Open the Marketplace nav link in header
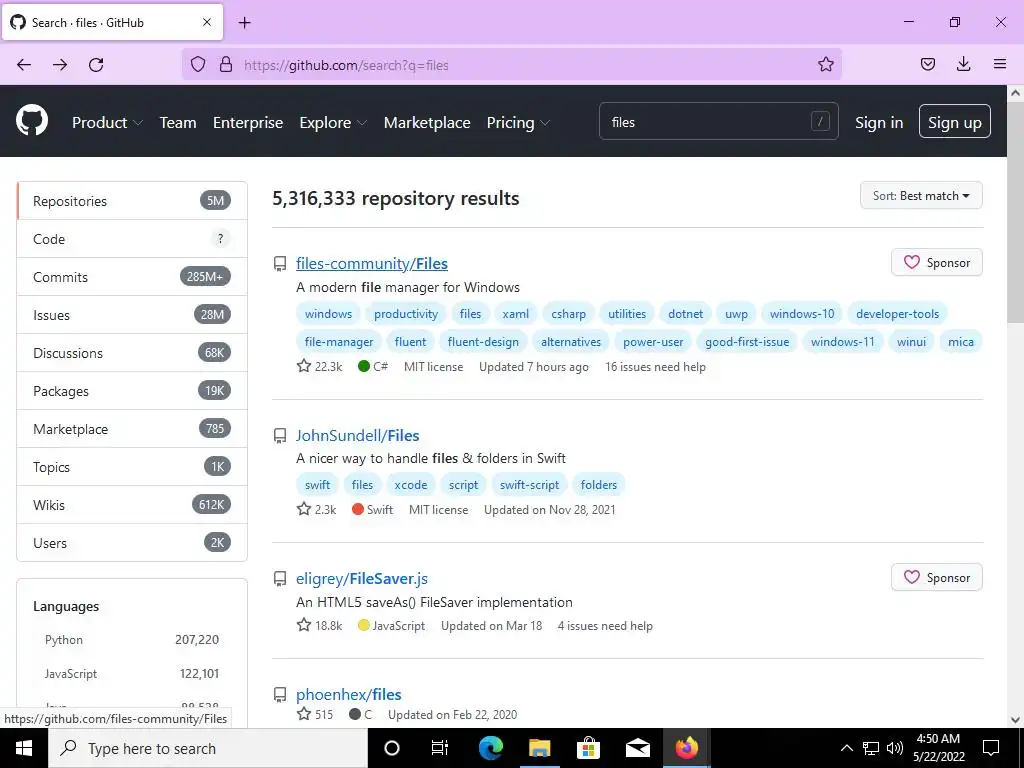Image resolution: width=1024 pixels, height=768 pixels. pos(427,122)
